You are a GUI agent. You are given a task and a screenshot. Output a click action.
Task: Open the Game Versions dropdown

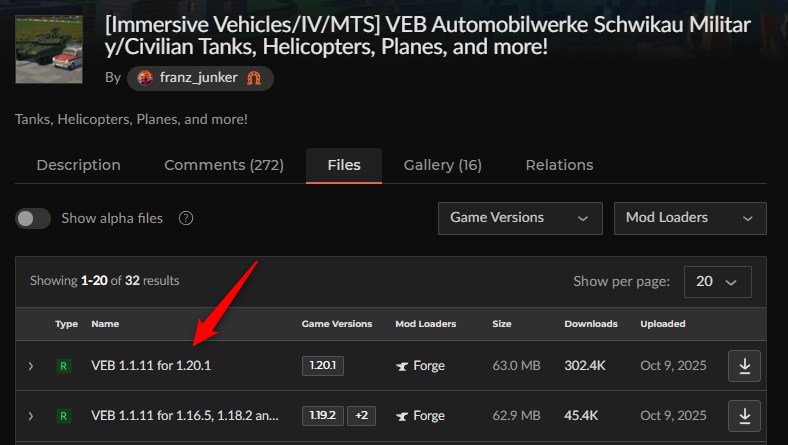[520, 218]
